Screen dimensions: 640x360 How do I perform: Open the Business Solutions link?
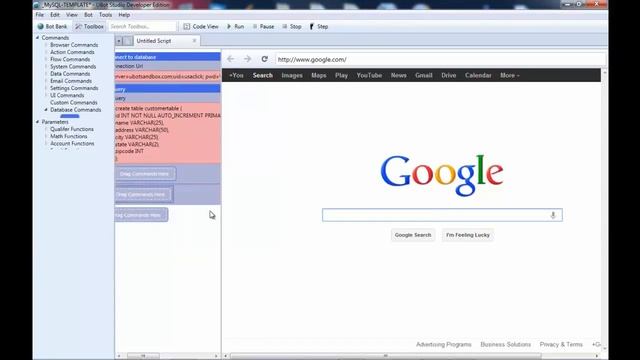click(x=506, y=344)
